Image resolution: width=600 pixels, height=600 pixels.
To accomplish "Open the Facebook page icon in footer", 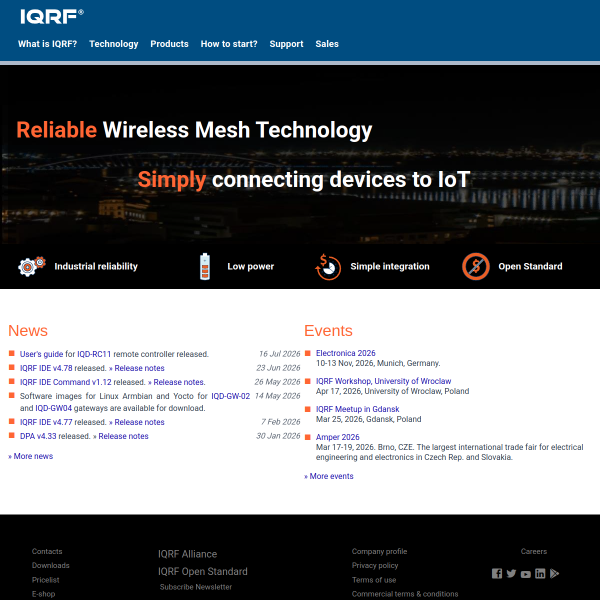I will click(497, 573).
